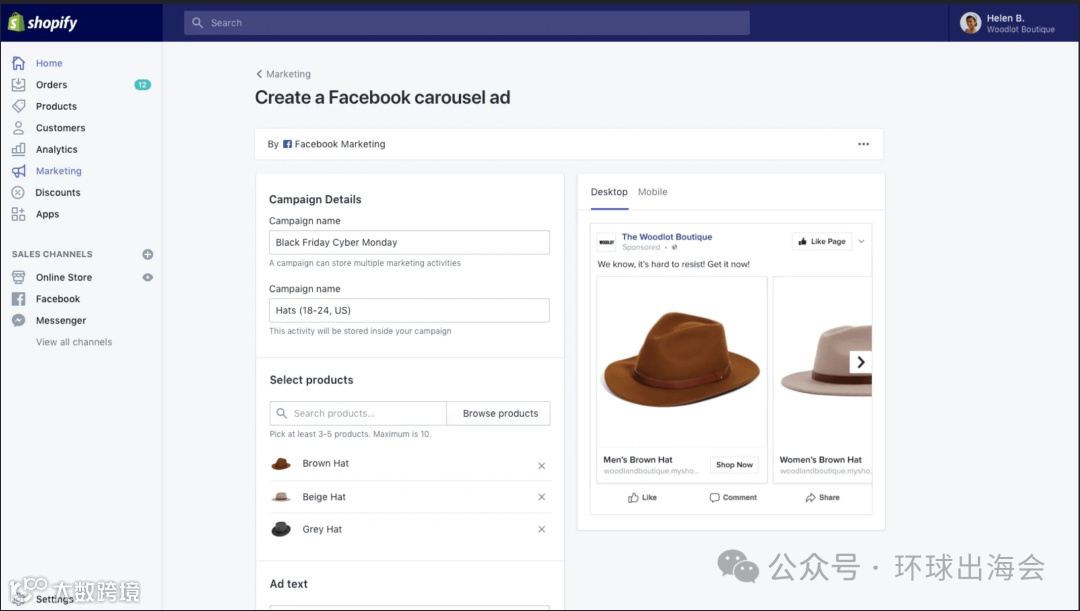This screenshot has height=611, width=1080.
Task: Open the Products menu item
Action: pyautogui.click(x=56, y=106)
